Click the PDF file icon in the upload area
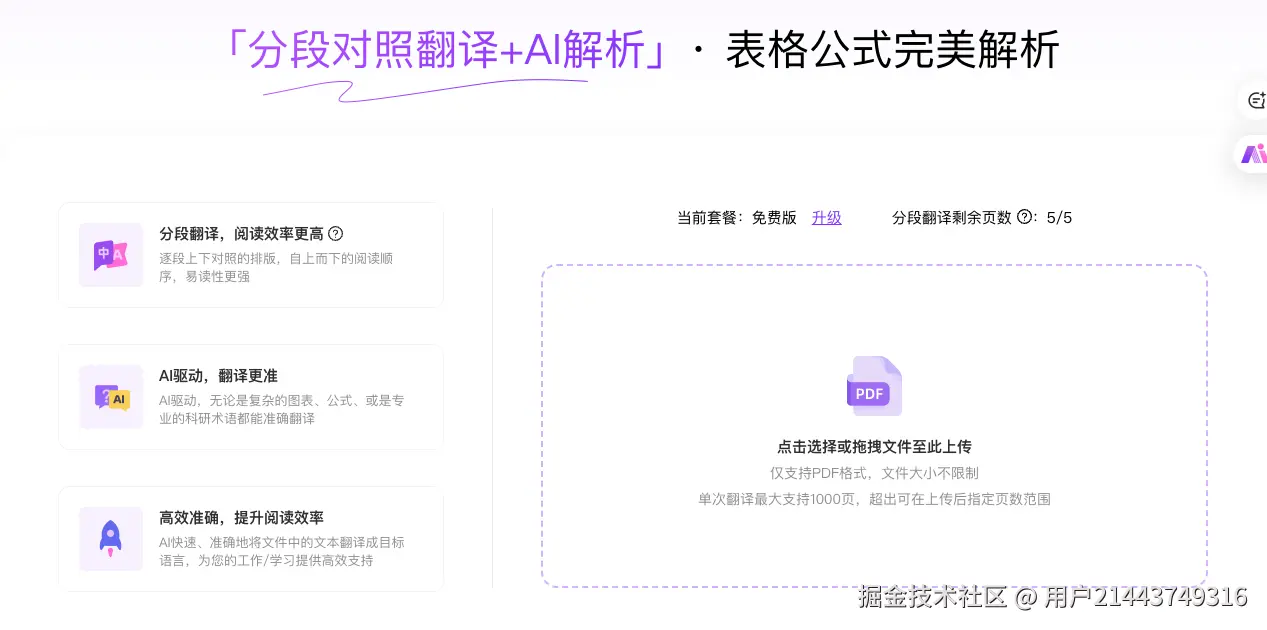This screenshot has width=1267, height=630. 873,385
